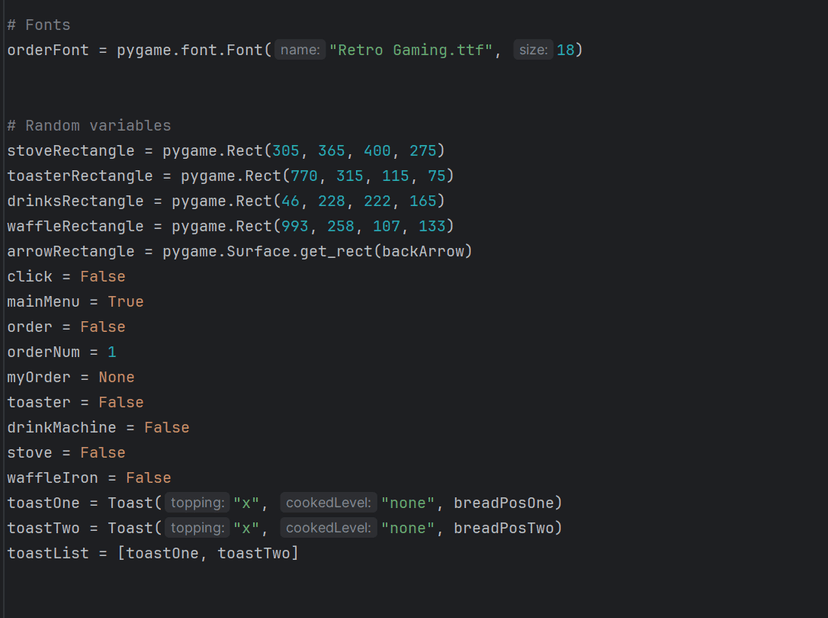Click the breadPosOne argument
Screen dimensions: 828x618
tap(507, 503)
